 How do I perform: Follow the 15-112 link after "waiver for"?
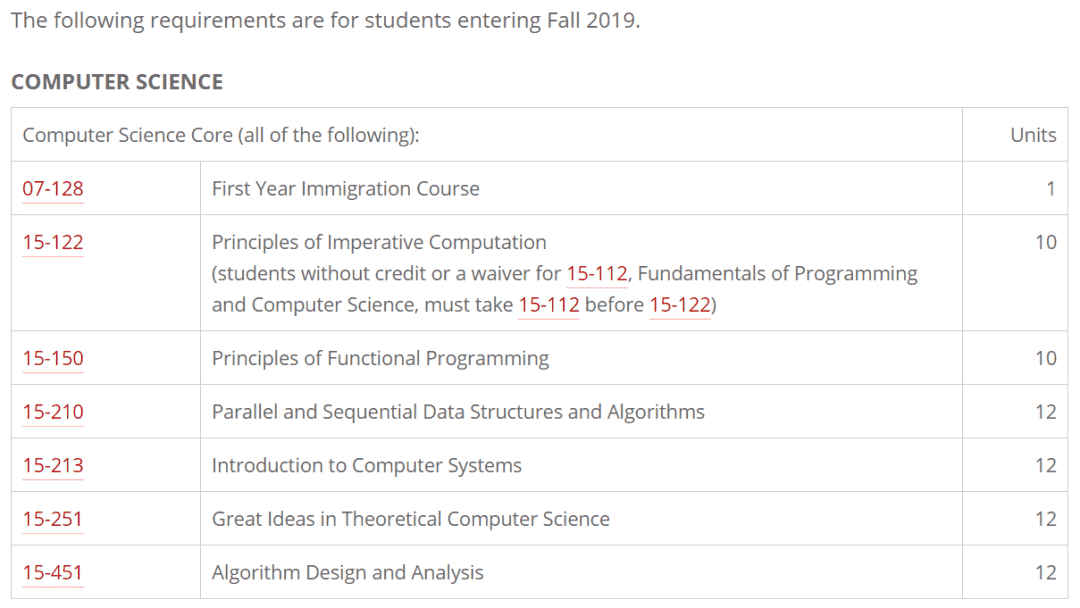[597, 273]
